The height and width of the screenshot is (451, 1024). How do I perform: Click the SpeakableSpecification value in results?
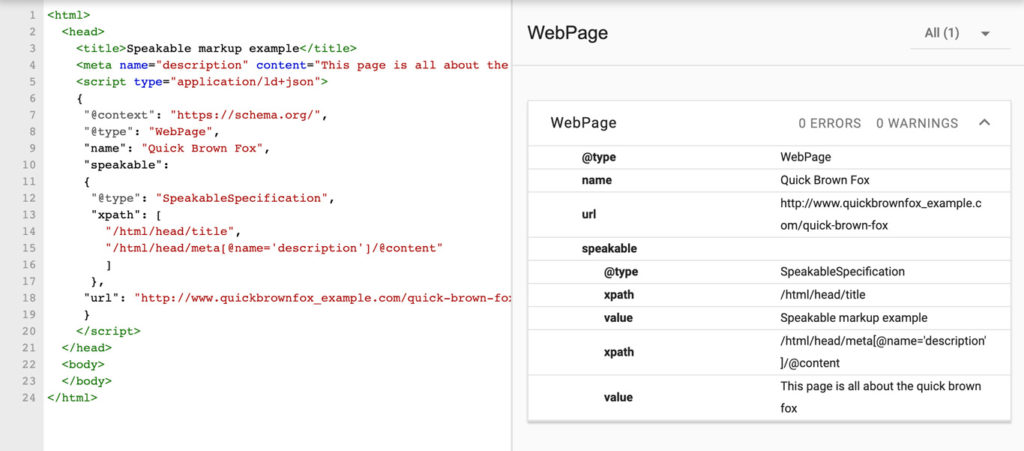[x=844, y=272]
